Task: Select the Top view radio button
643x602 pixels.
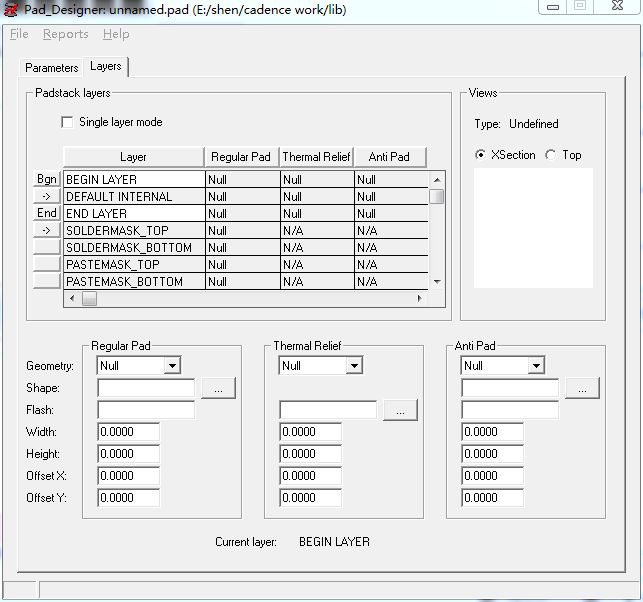Action: 550,155
